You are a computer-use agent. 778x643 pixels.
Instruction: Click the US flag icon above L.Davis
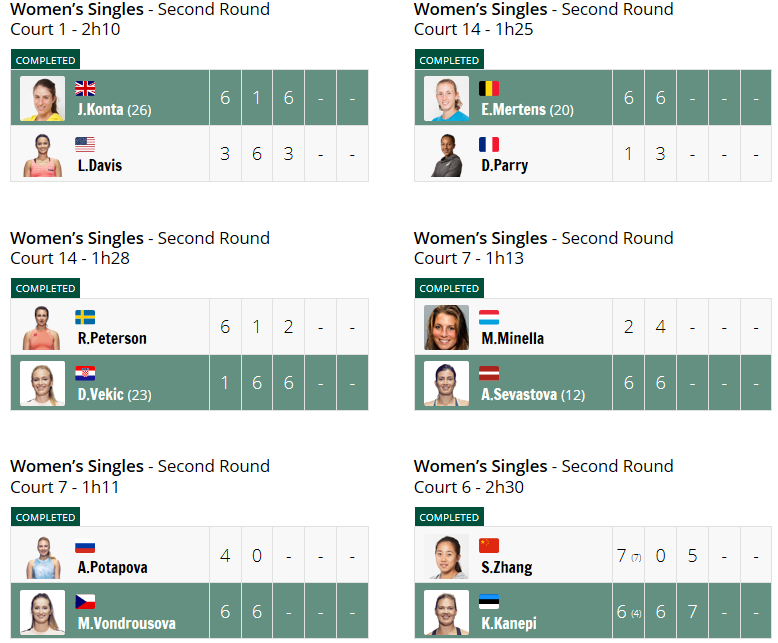pyautogui.click(x=85, y=144)
